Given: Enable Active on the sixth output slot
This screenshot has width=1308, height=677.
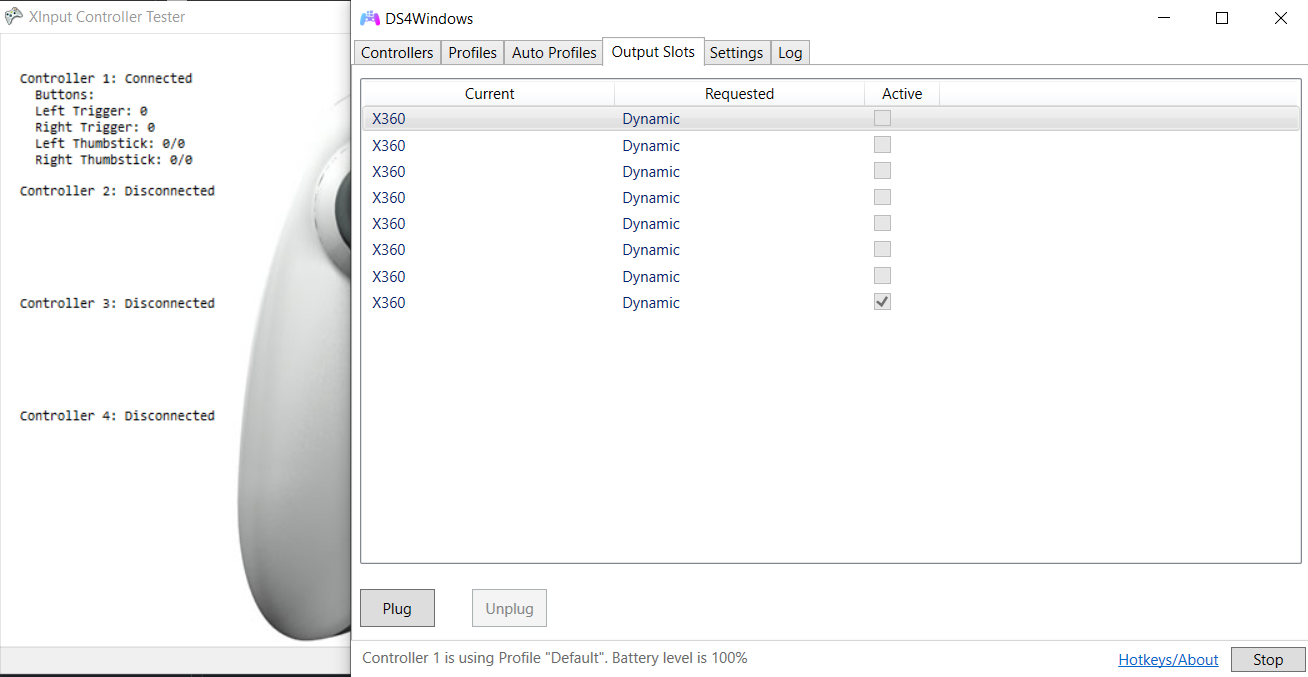Looking at the screenshot, I should pos(882,248).
